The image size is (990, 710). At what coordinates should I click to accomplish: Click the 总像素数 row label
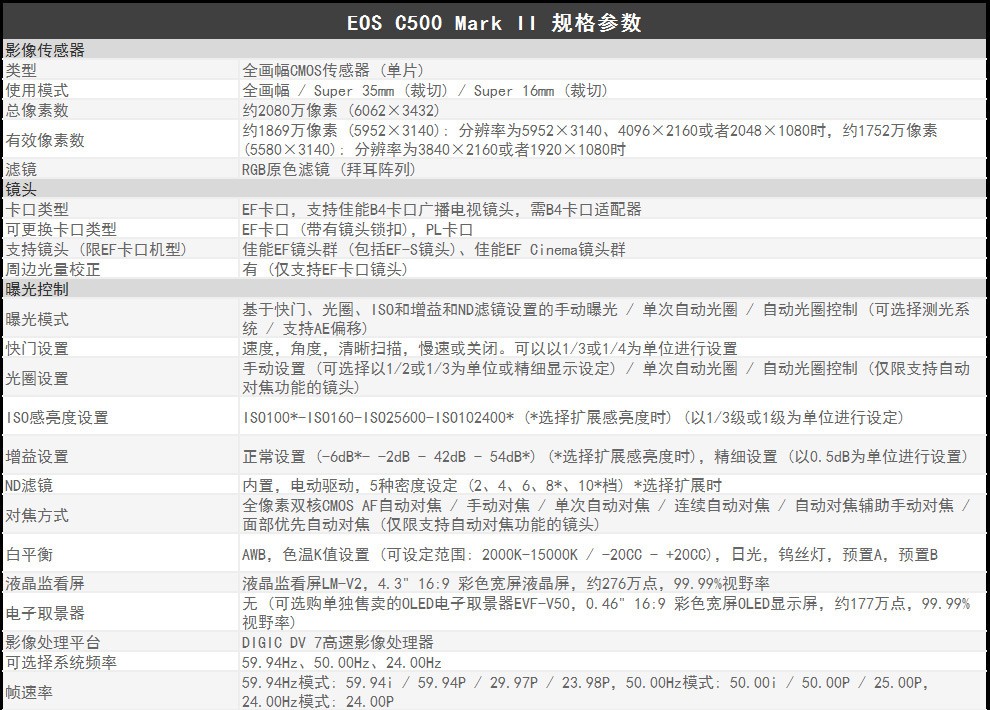point(37,110)
